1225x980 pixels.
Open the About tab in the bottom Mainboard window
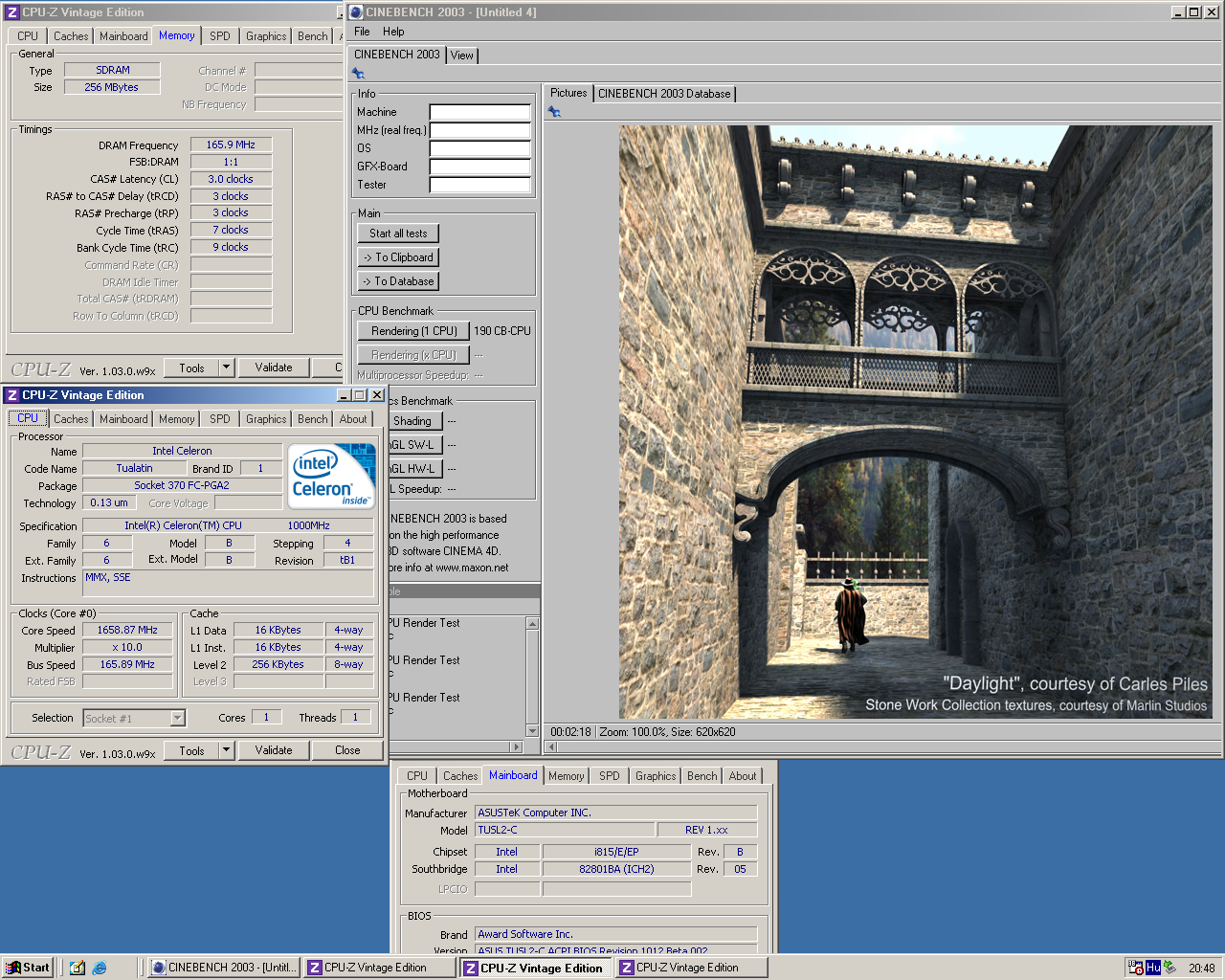click(x=743, y=776)
